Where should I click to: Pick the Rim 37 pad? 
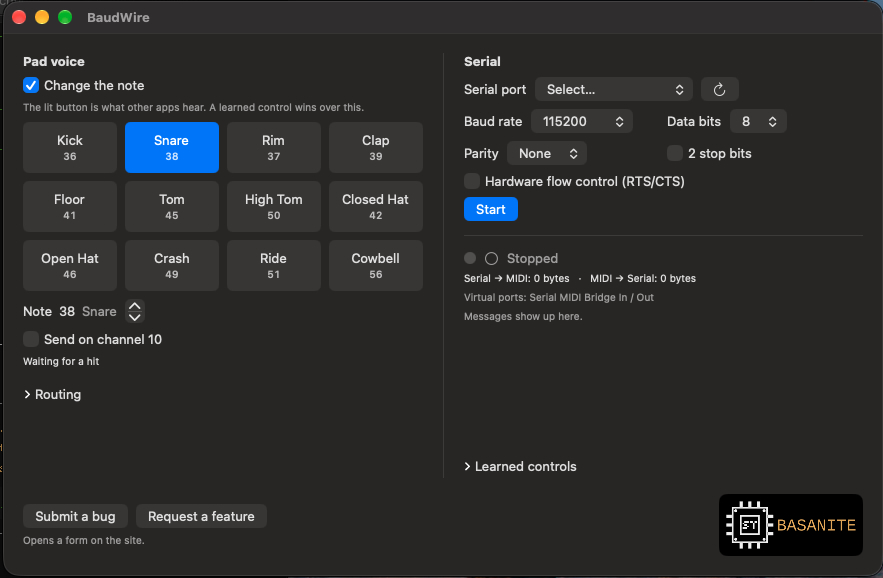point(274,148)
